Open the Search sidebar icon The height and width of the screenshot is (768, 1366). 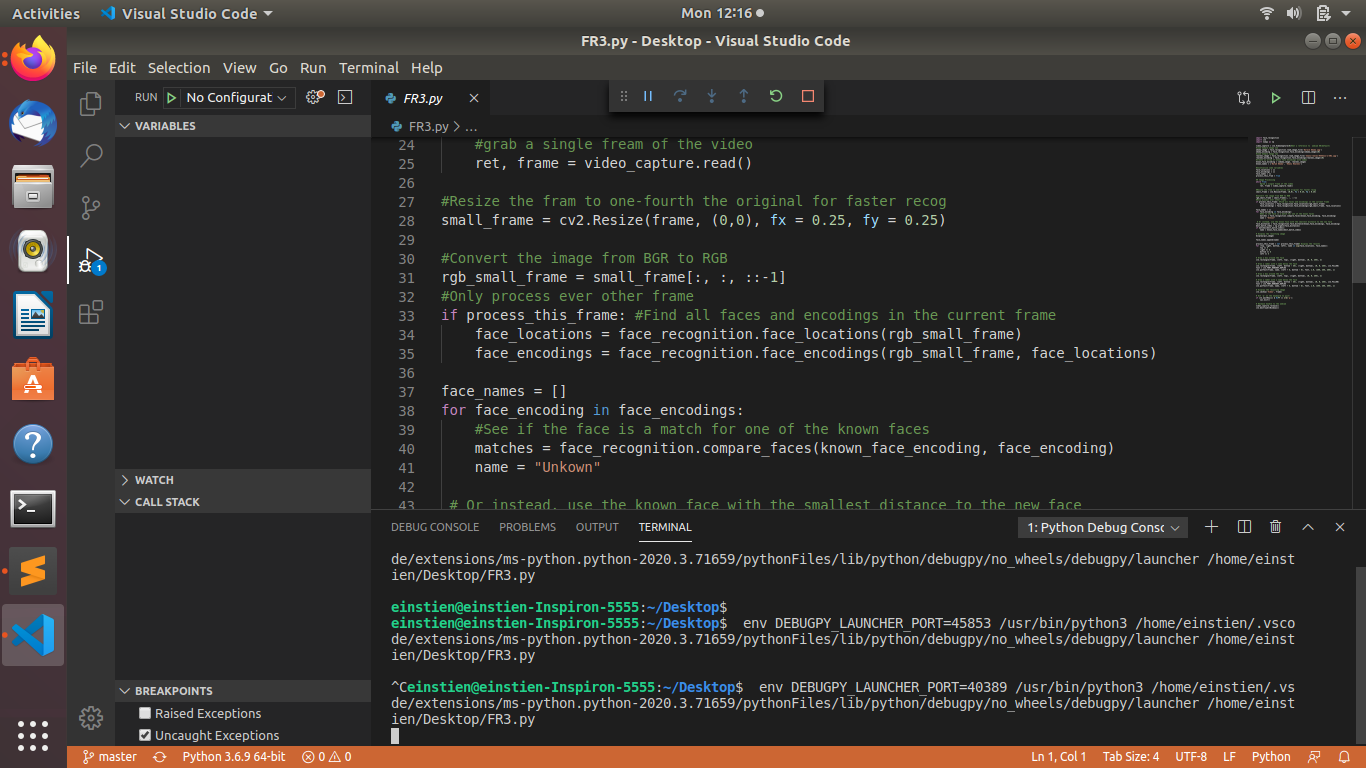click(x=91, y=156)
